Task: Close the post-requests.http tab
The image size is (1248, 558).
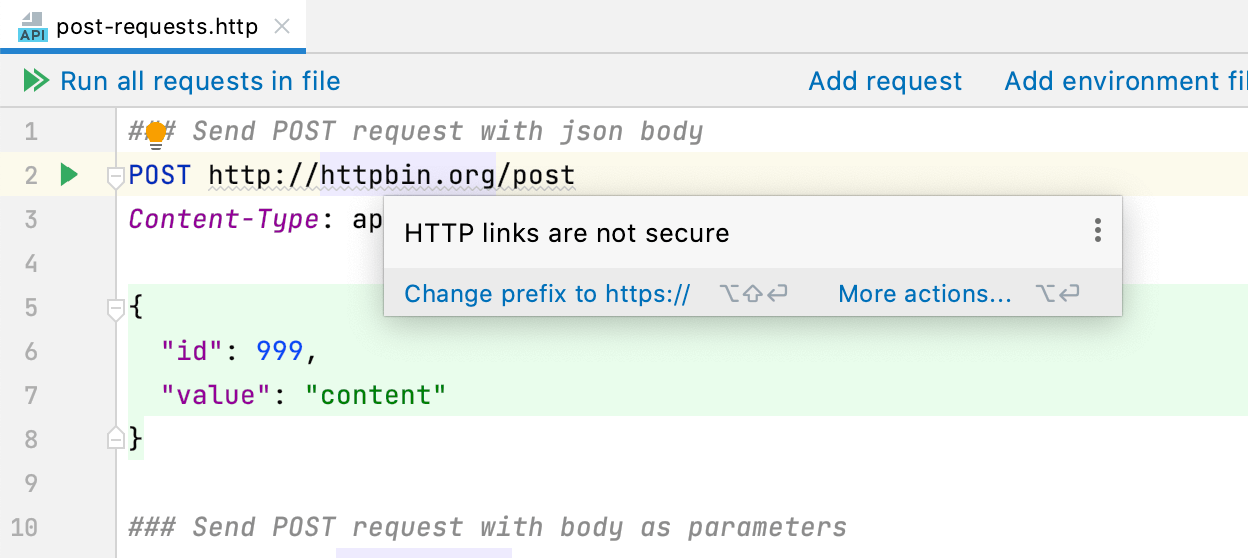Action: (x=283, y=27)
